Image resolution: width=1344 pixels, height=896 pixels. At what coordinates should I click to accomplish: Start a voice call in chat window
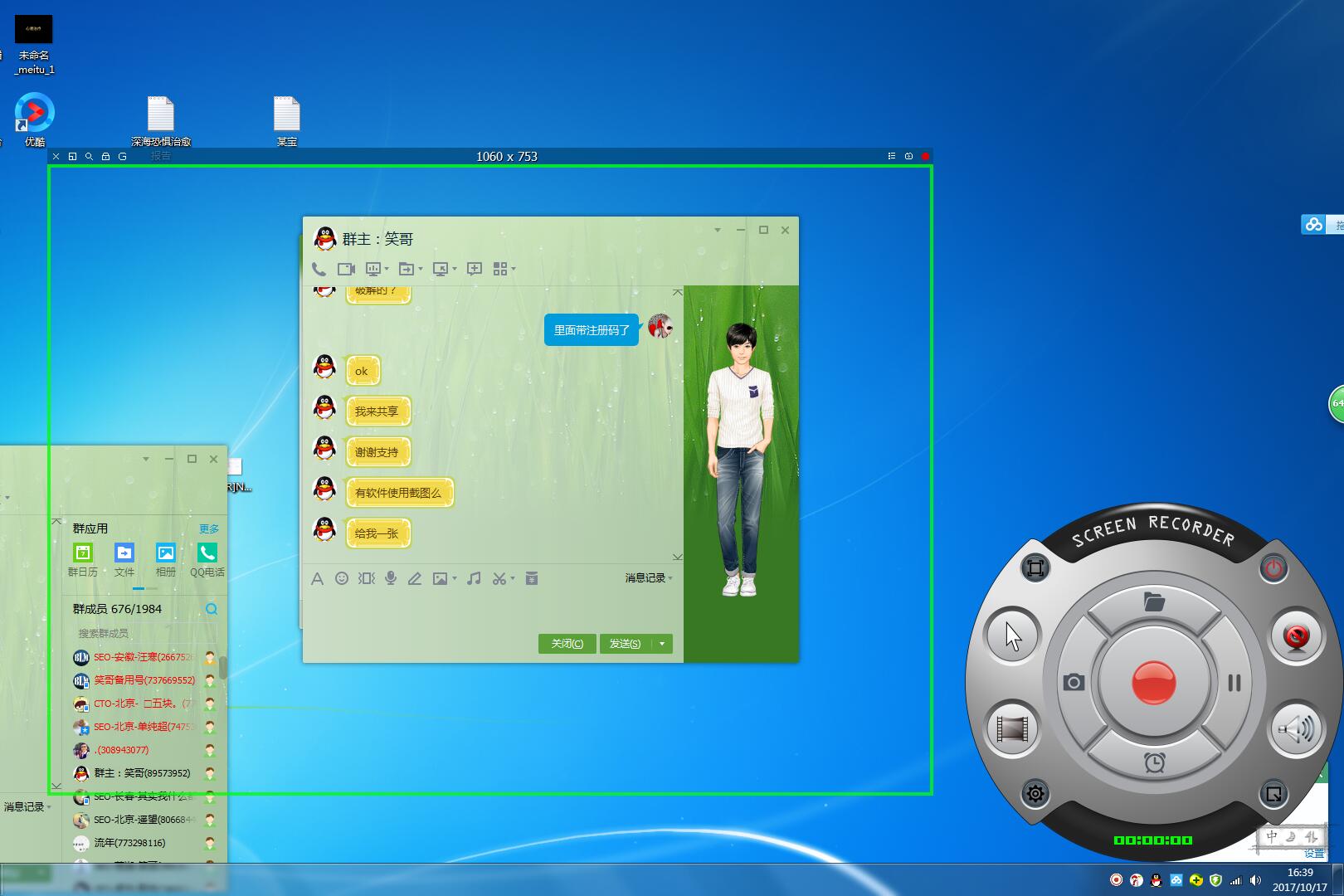tap(319, 269)
